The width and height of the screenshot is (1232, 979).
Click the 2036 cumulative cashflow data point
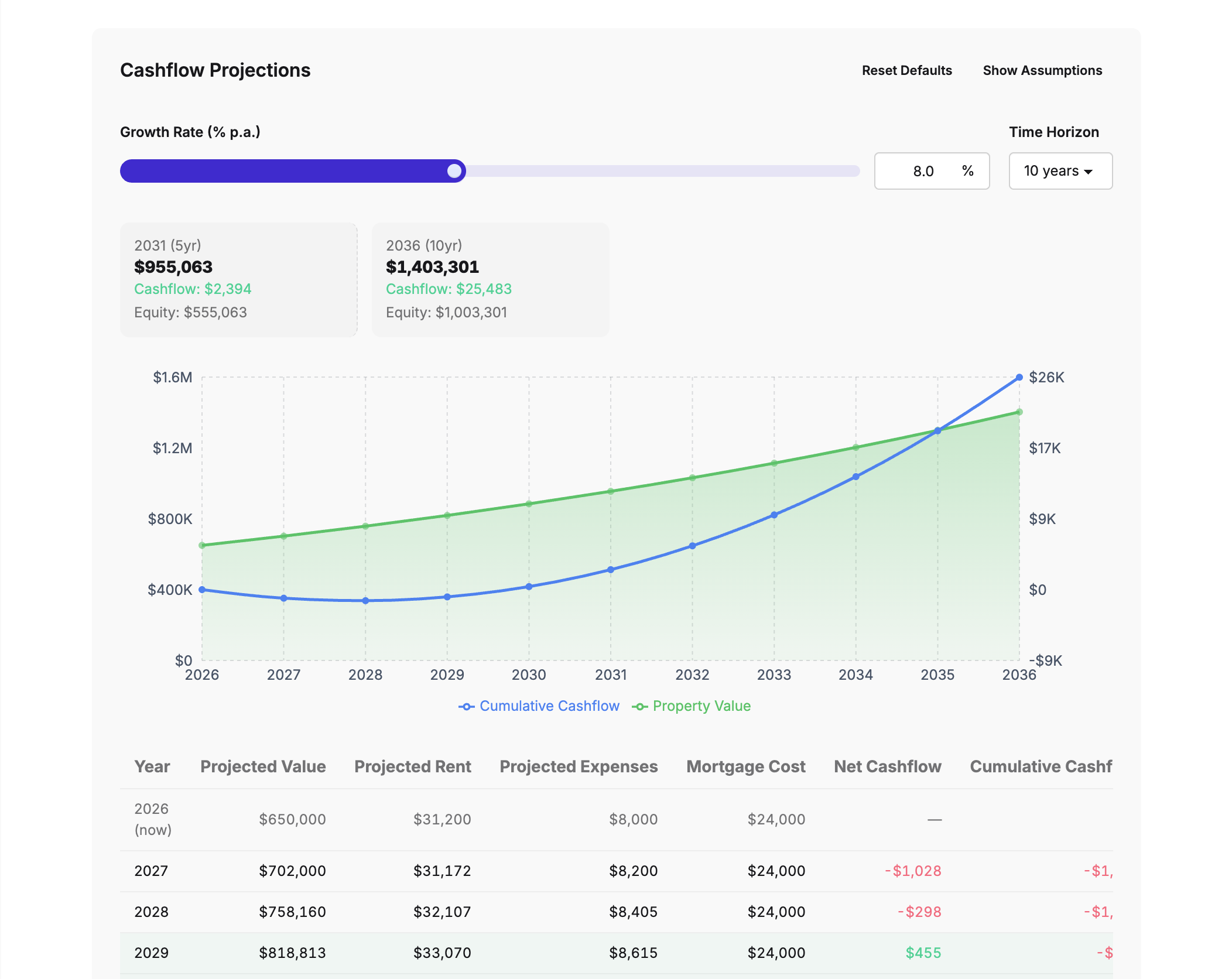click(x=1019, y=378)
